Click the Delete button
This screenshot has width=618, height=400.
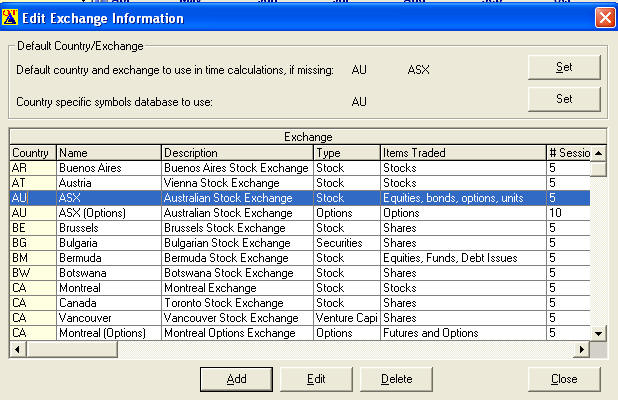396,379
